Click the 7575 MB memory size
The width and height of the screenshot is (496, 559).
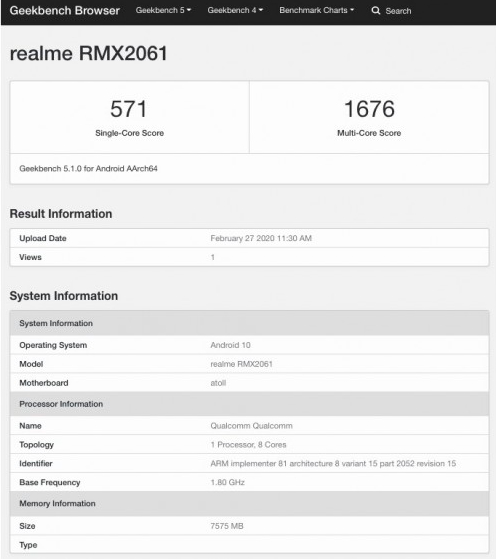click(227, 526)
